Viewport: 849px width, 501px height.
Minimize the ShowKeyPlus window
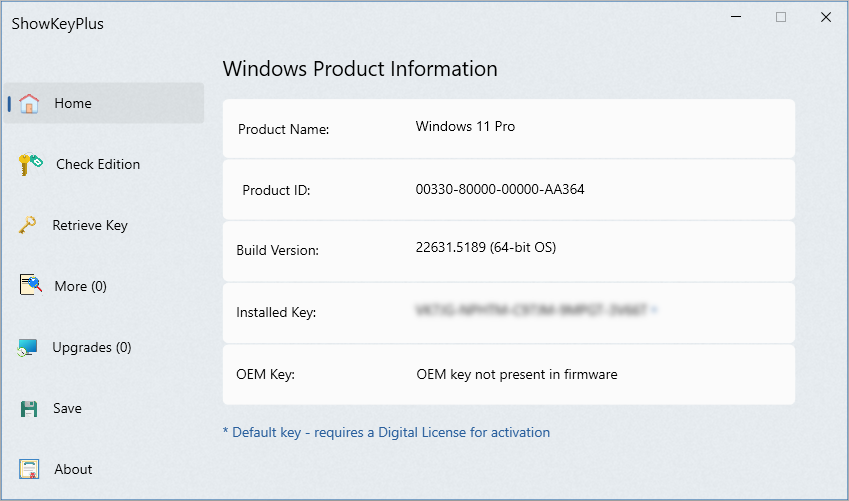[x=736, y=17]
